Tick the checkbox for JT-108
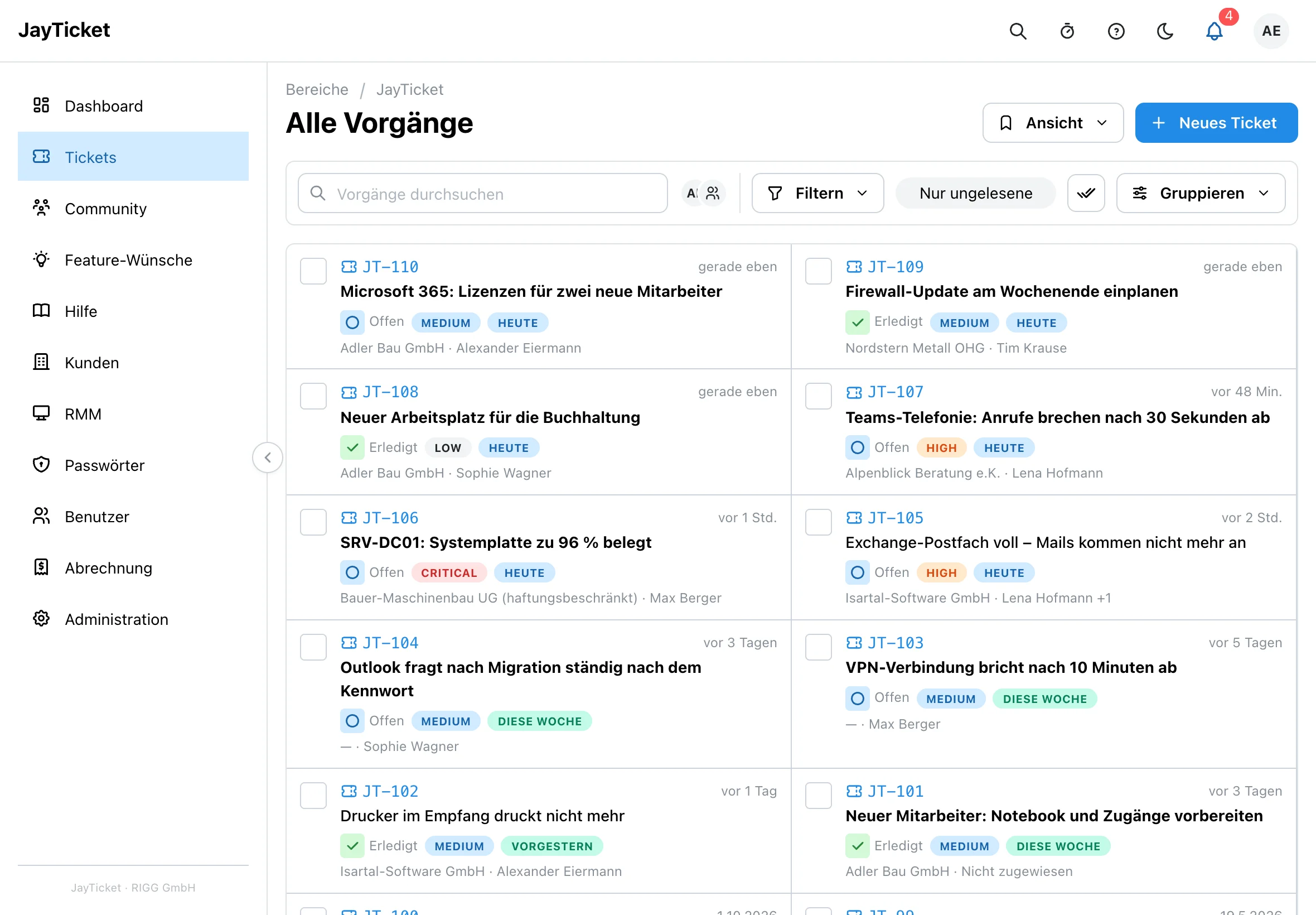1316x915 pixels. pyautogui.click(x=313, y=396)
